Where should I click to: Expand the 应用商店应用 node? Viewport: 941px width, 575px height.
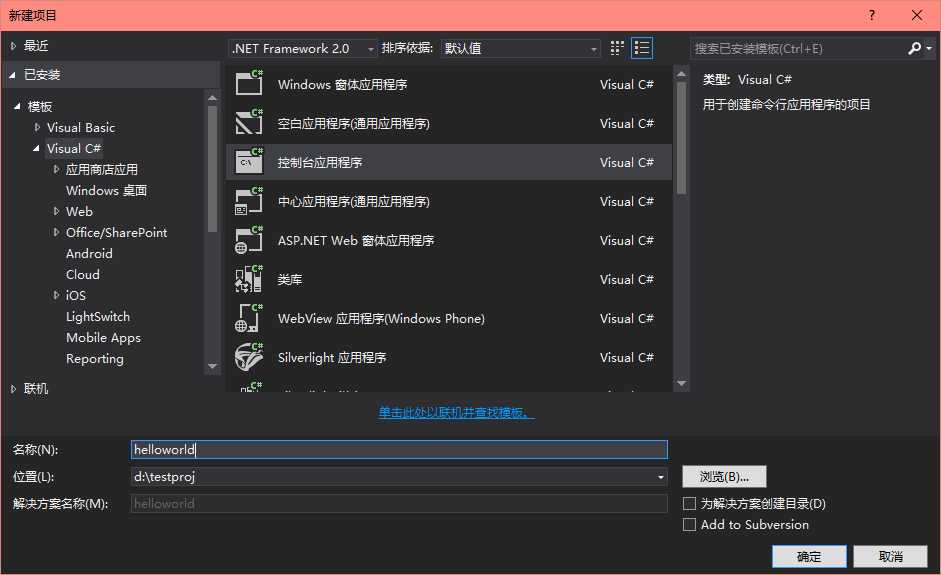pyautogui.click(x=56, y=169)
